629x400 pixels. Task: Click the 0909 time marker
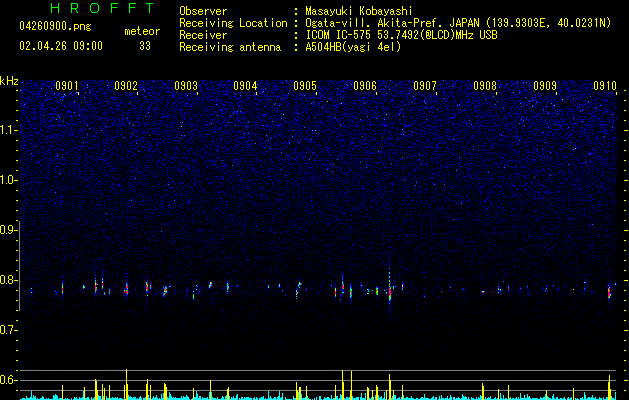545,86
